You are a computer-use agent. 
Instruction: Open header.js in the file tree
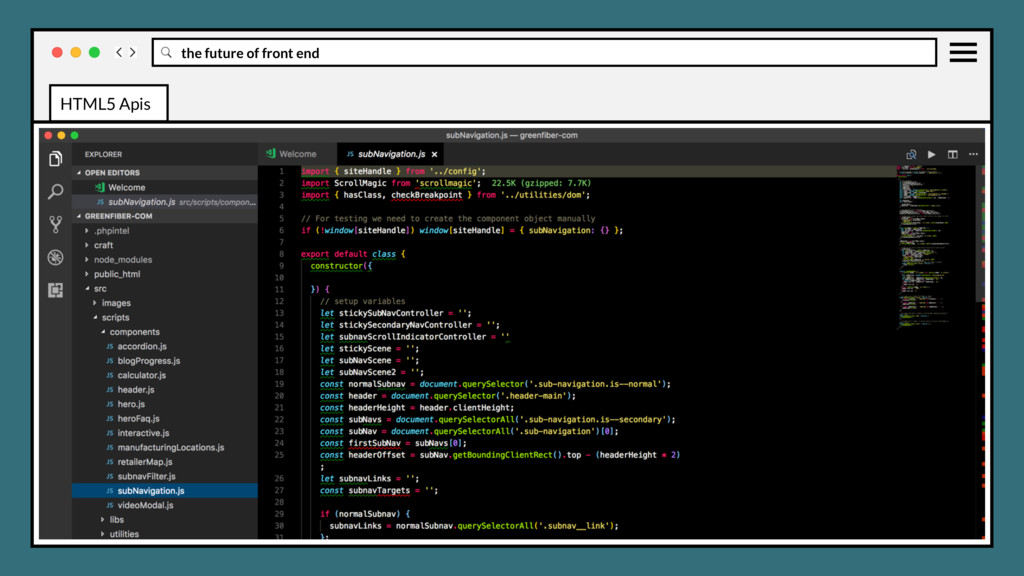(136, 390)
